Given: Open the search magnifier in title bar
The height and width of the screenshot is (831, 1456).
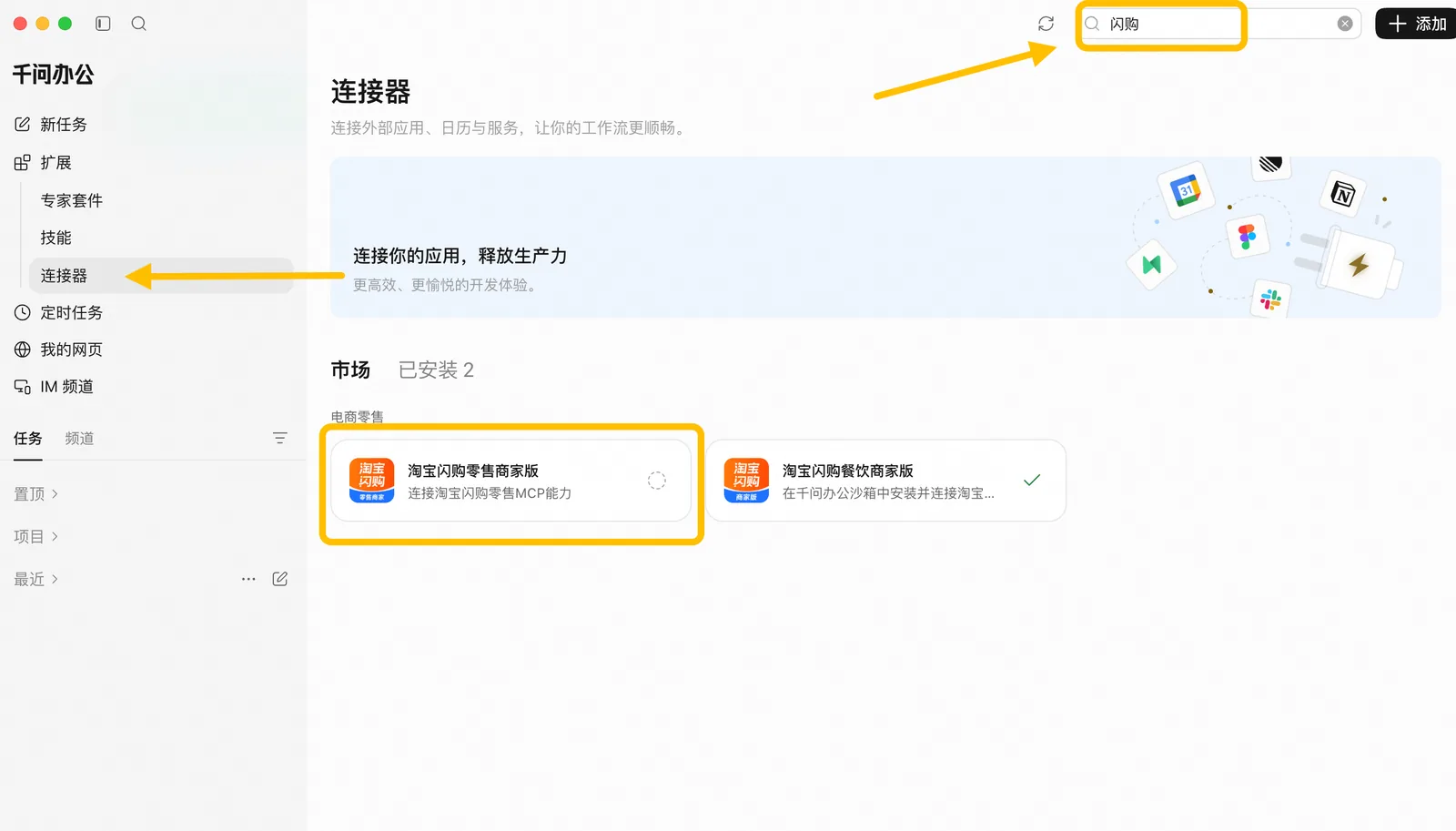Looking at the screenshot, I should coord(138,24).
